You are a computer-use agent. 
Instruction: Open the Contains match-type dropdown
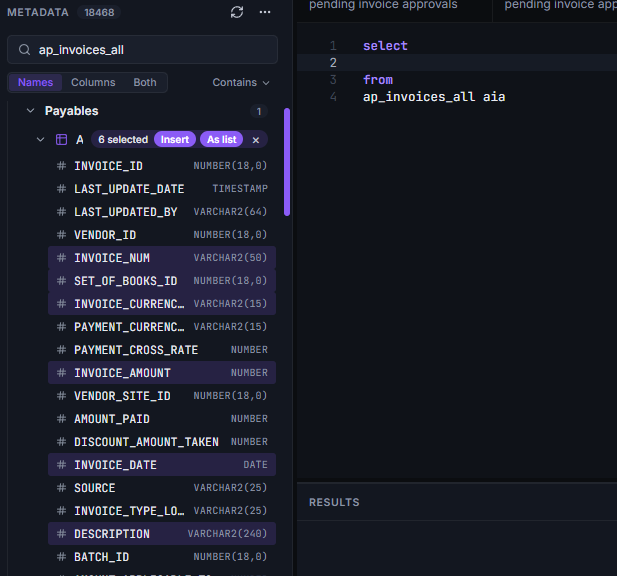[x=241, y=82]
